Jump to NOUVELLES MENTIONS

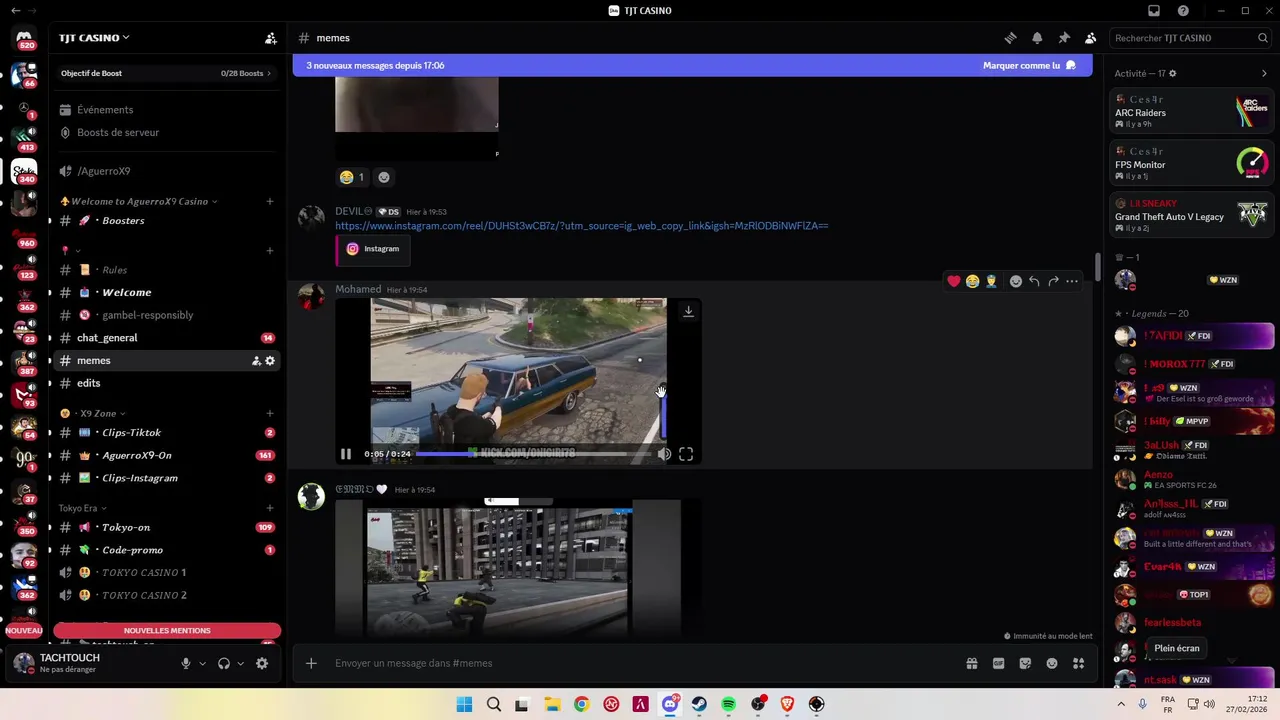point(167,631)
